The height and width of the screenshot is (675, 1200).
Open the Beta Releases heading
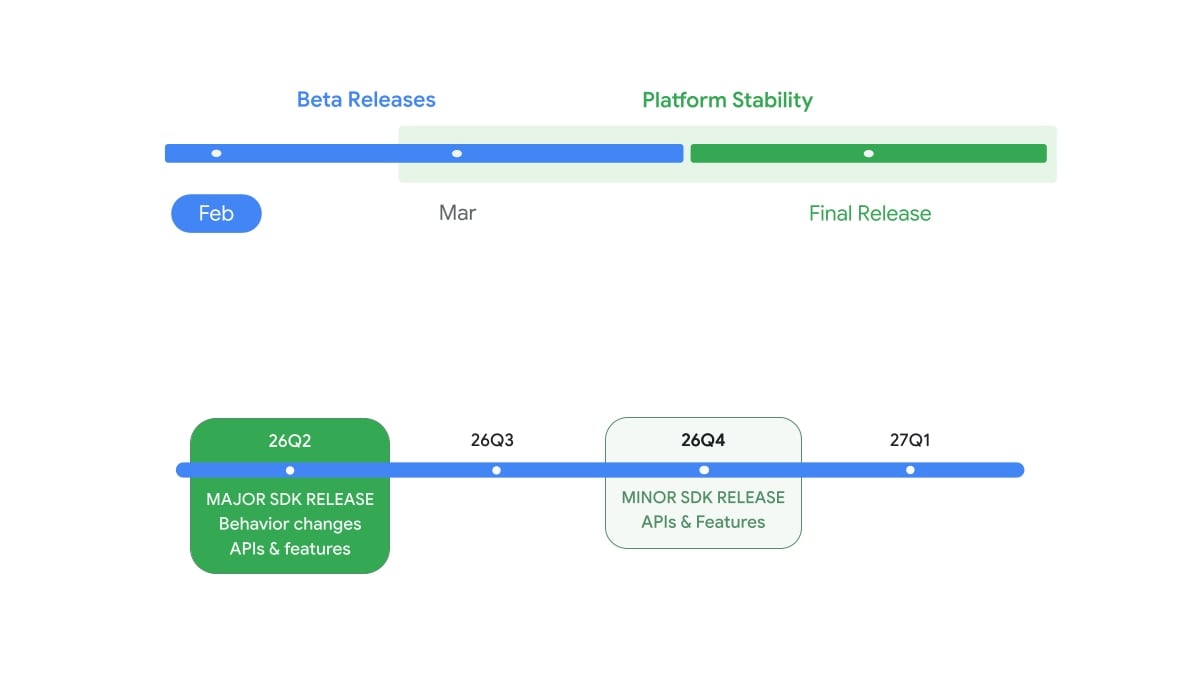(366, 100)
